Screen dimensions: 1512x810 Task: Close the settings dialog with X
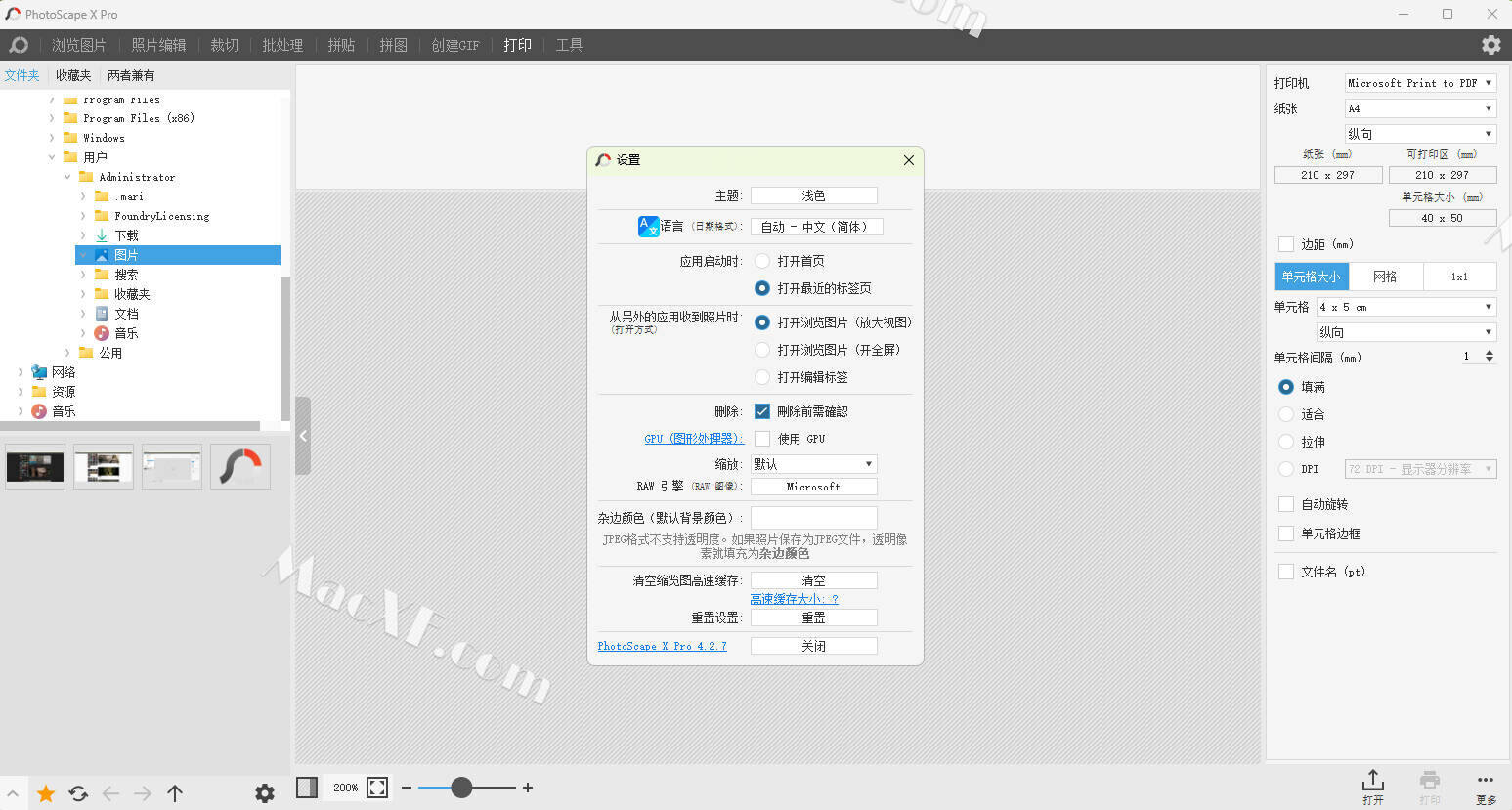coord(909,160)
